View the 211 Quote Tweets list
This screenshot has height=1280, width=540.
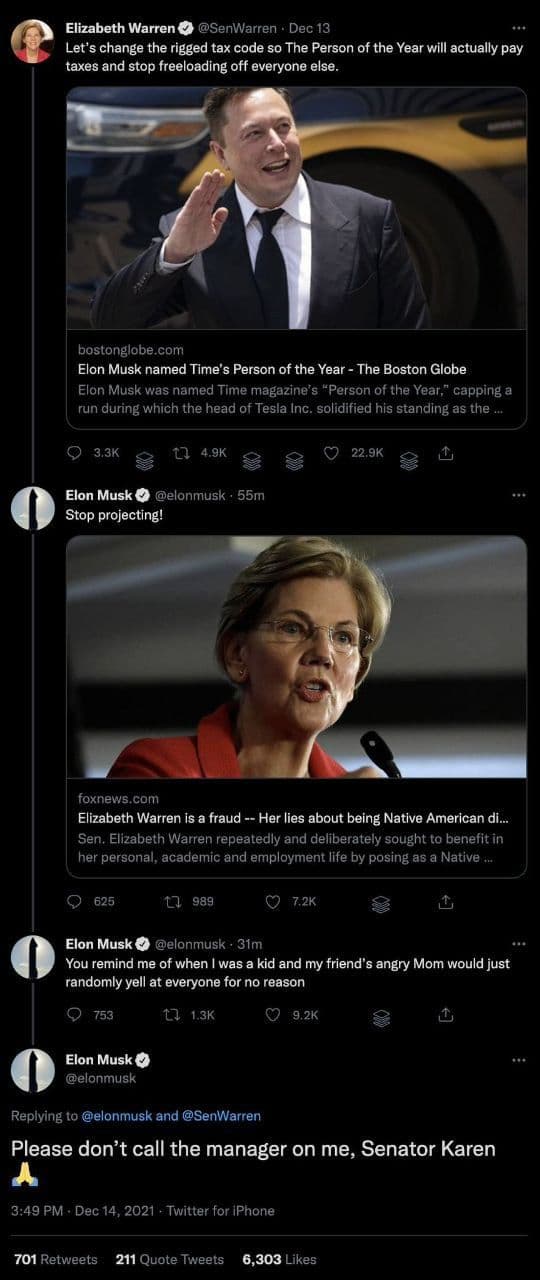[x=169, y=1259]
